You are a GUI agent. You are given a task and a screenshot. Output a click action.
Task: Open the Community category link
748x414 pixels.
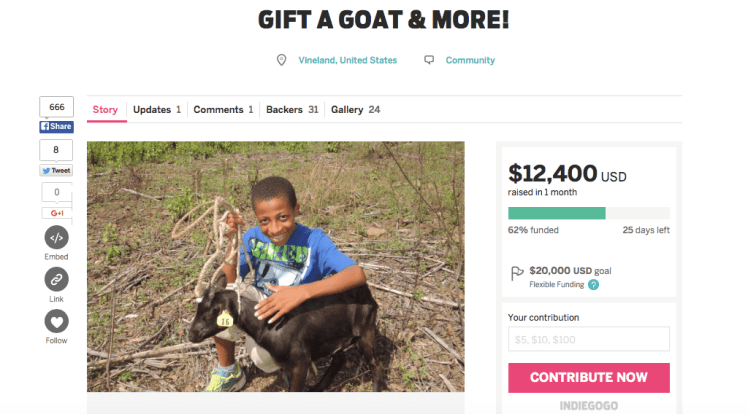[470, 60]
